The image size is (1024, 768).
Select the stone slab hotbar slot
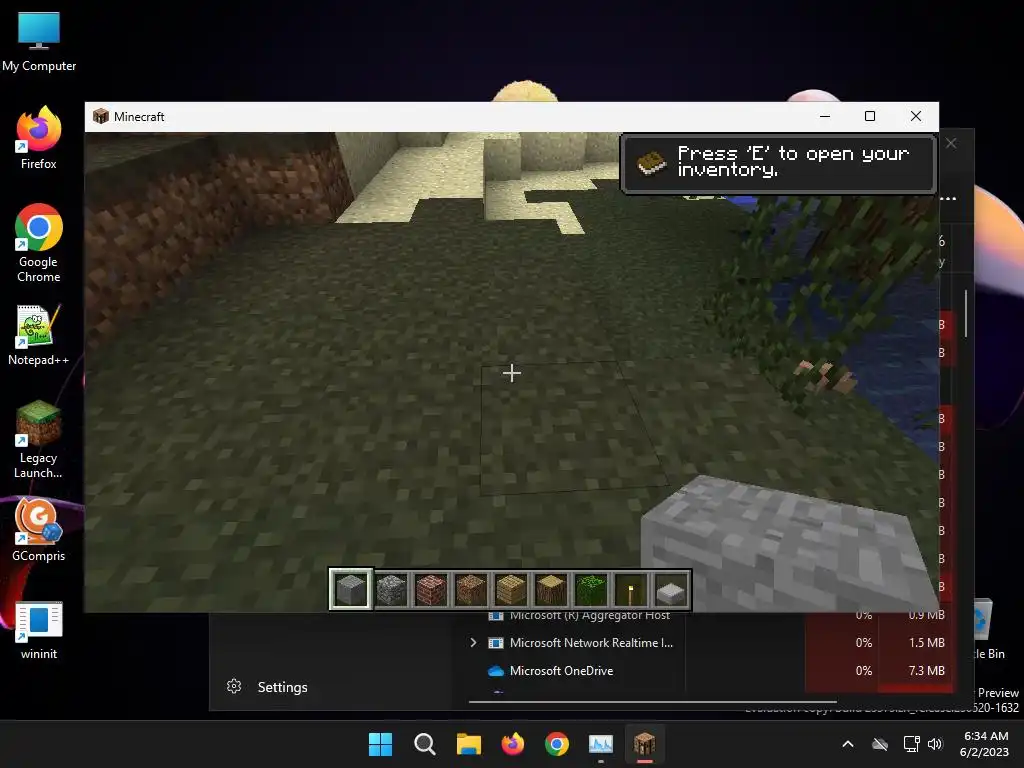(671, 589)
